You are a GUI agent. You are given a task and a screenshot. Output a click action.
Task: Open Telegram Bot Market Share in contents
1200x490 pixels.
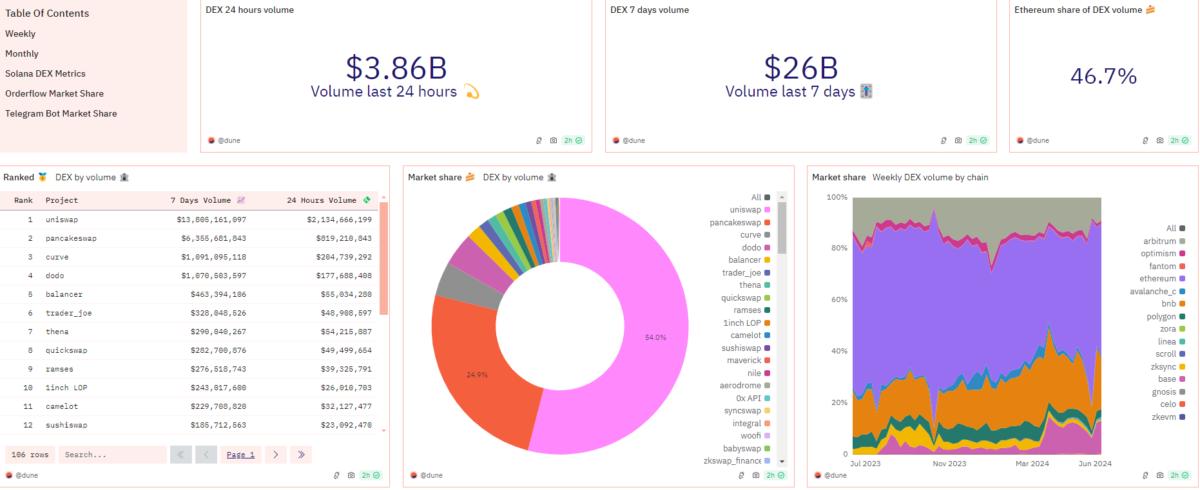61,114
